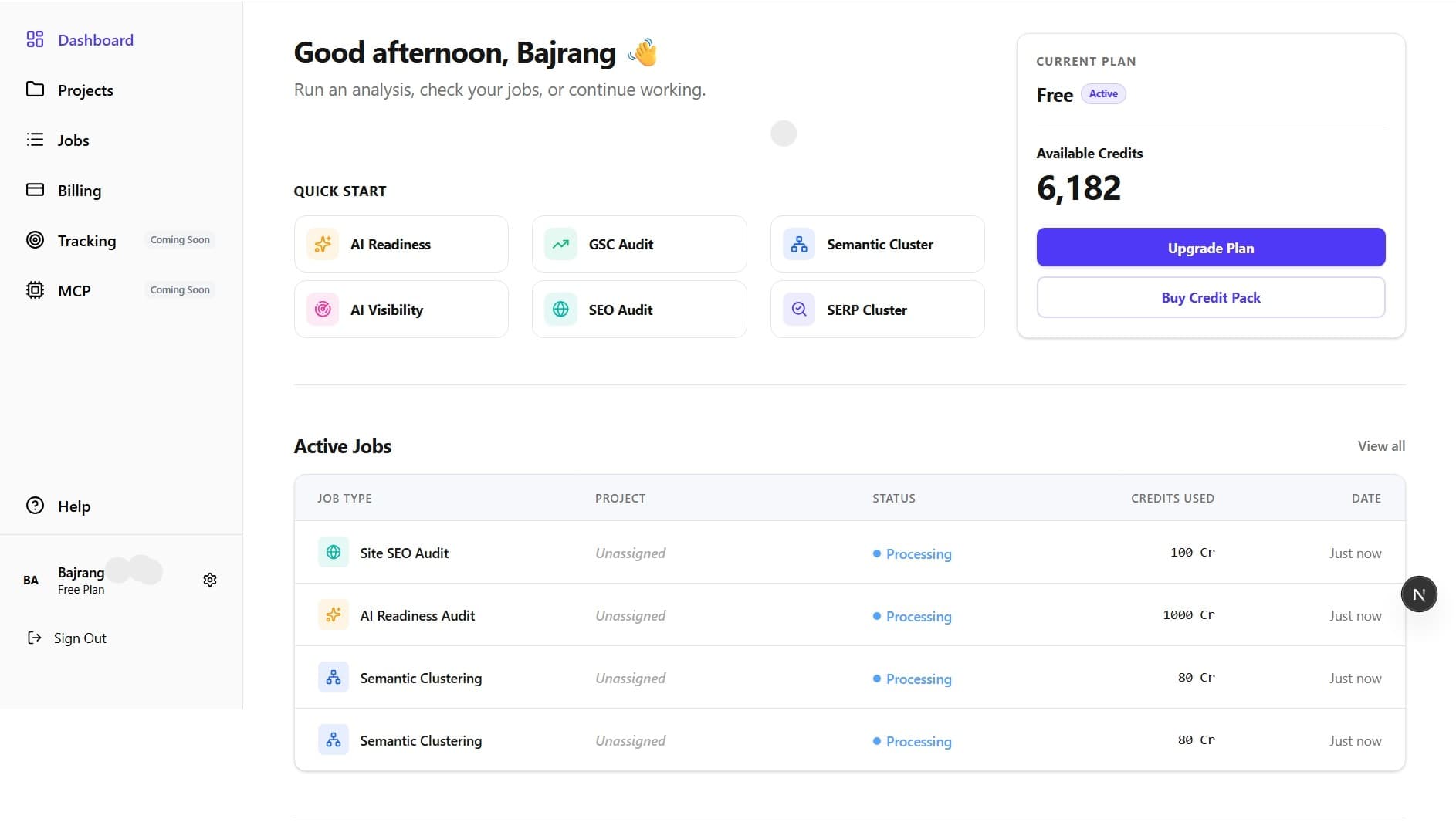This screenshot has width=1456, height=826.
Task: Click the AI Readiness sparkle icon
Action: (323, 244)
